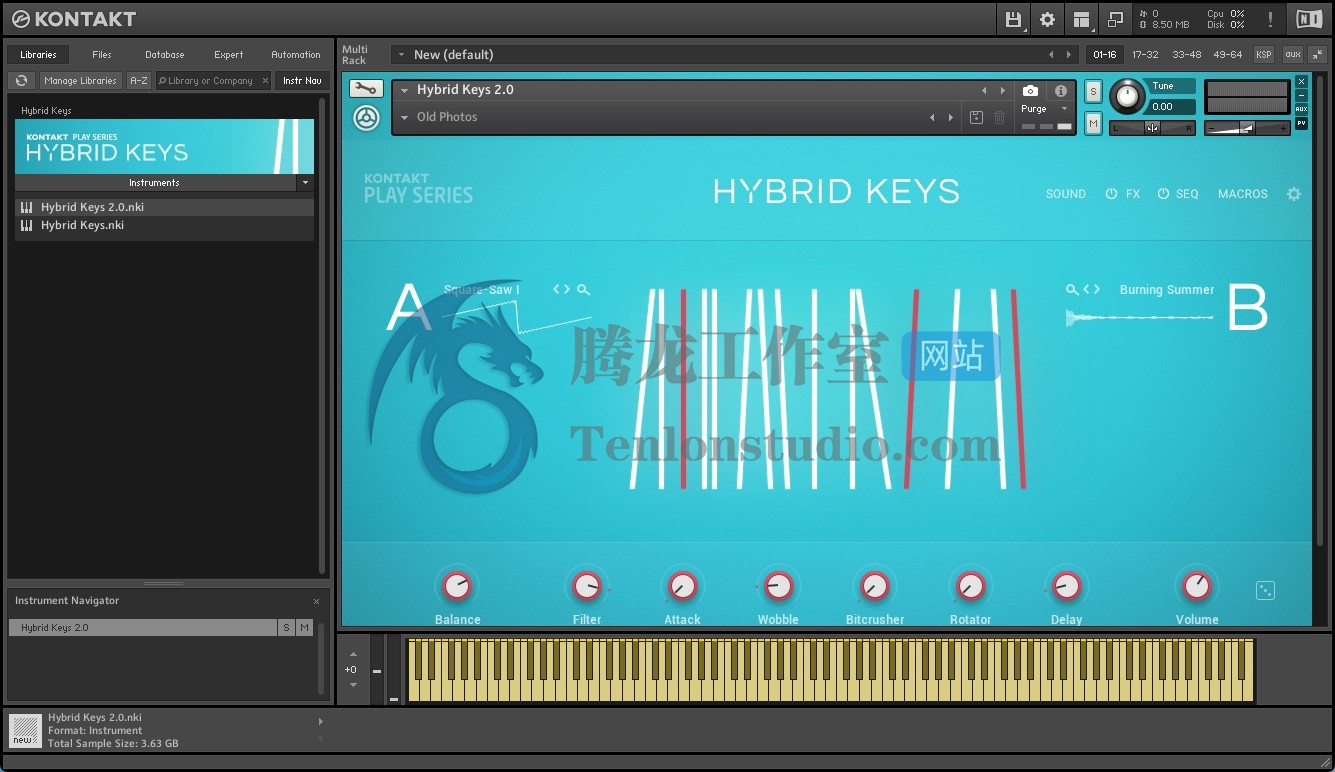Click the panic exclamation mark icon
This screenshot has height=772, width=1335.
pos(1271,19)
